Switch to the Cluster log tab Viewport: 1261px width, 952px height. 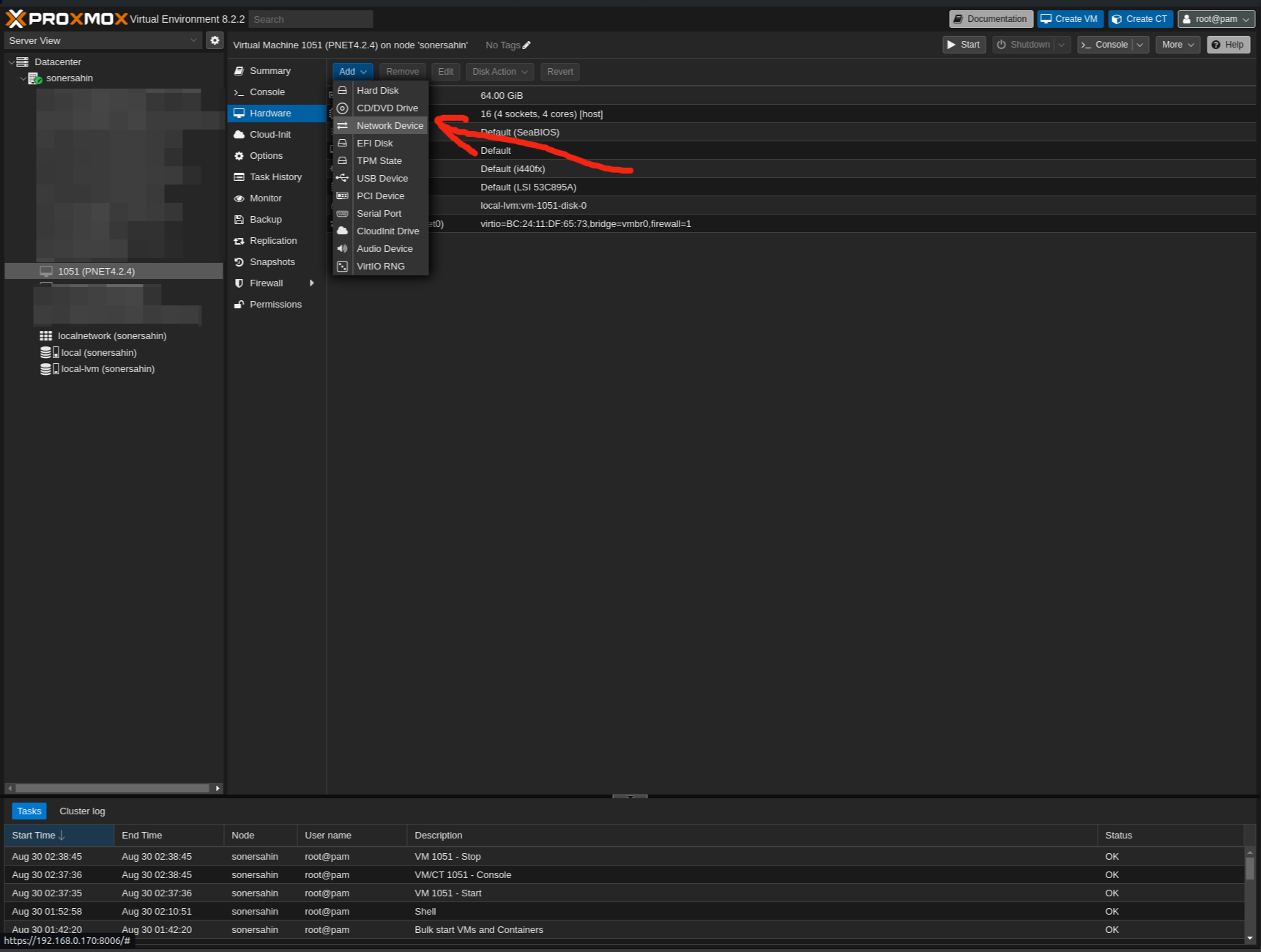[82, 811]
